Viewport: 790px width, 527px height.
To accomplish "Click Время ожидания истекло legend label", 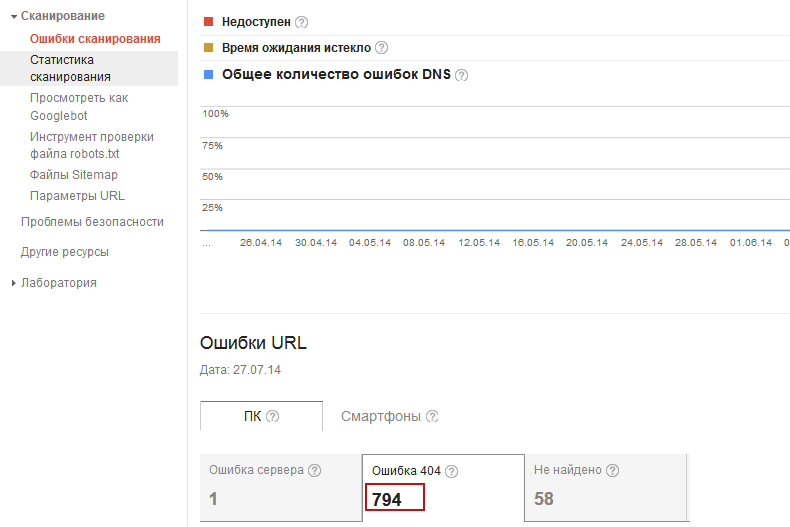I will (296, 48).
